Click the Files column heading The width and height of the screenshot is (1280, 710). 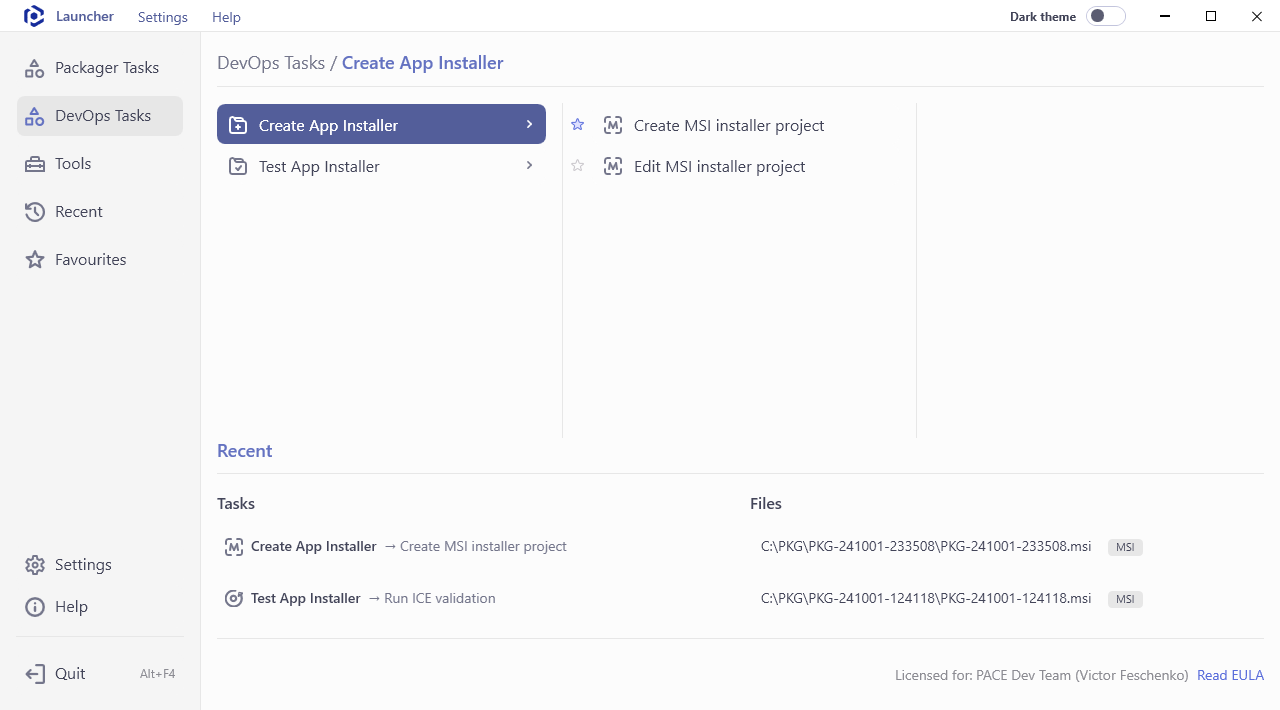[x=766, y=504]
